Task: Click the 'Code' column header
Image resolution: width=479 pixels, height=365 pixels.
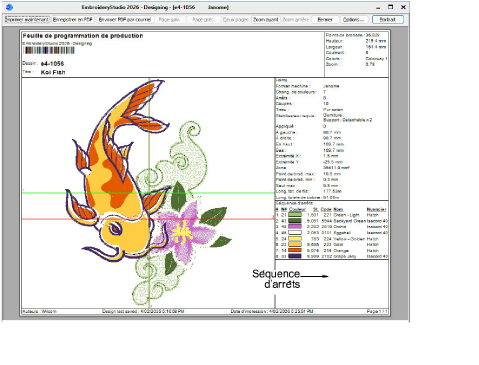Action: click(326, 209)
